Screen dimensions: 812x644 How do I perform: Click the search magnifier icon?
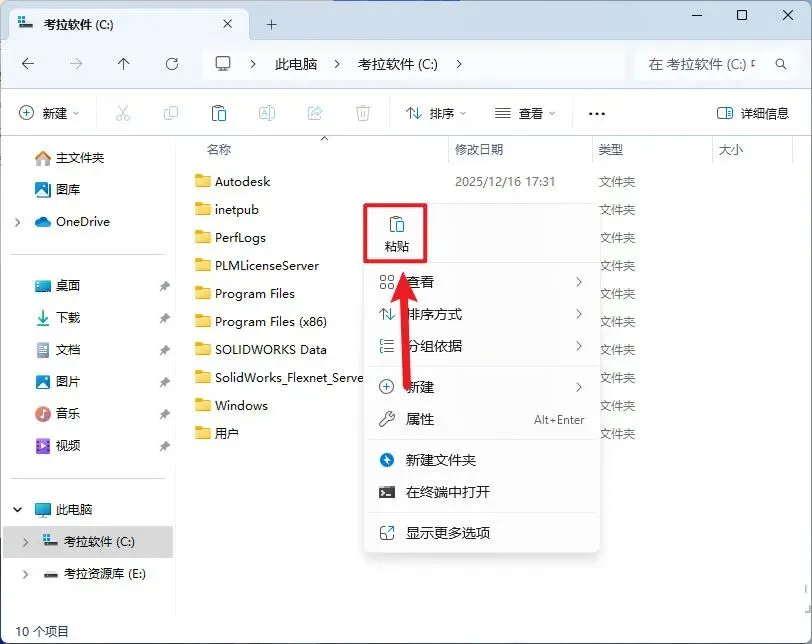781,64
